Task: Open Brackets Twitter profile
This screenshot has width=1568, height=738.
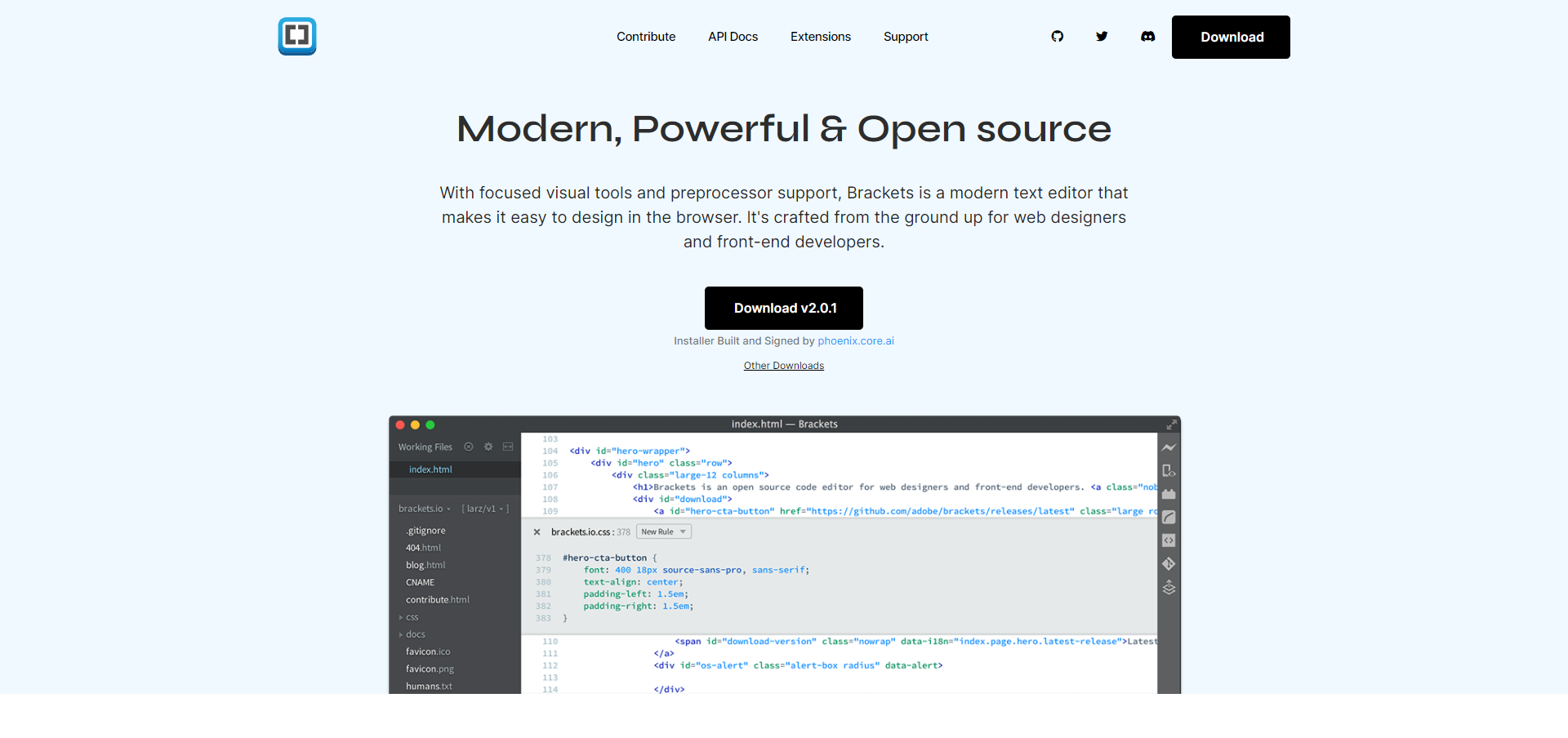Action: click(1102, 37)
